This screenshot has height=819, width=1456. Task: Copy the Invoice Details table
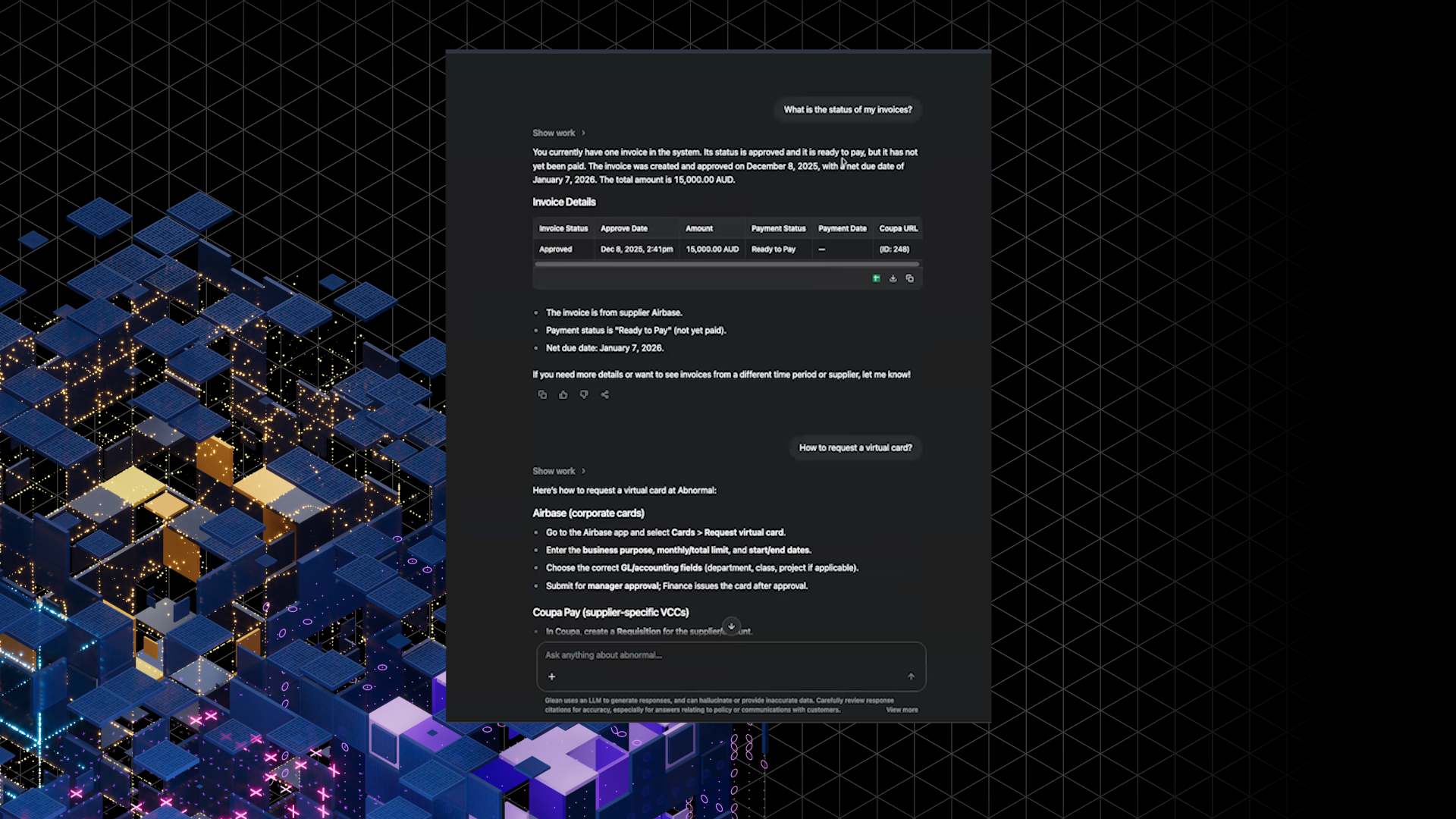point(910,278)
